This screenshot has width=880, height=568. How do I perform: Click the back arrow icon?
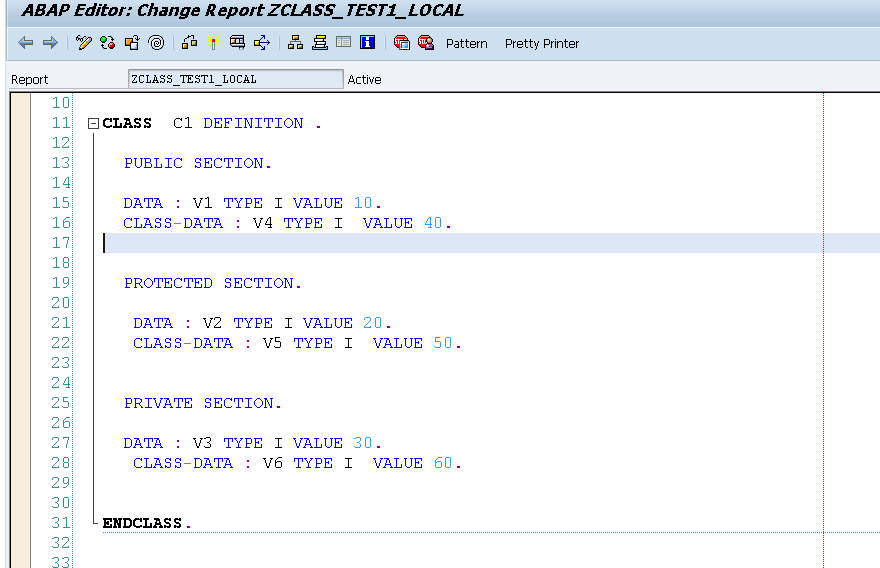(25, 43)
